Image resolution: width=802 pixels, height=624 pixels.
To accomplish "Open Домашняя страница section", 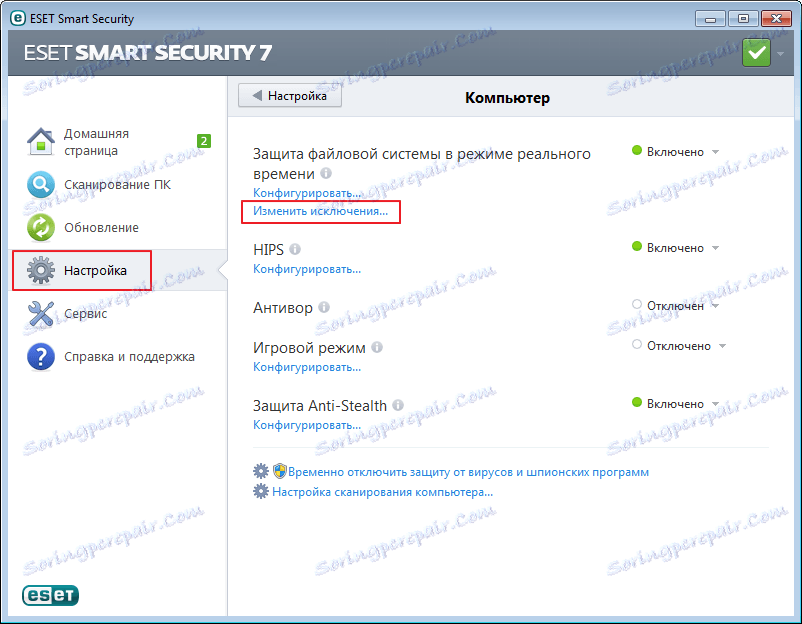I will pos(96,142).
